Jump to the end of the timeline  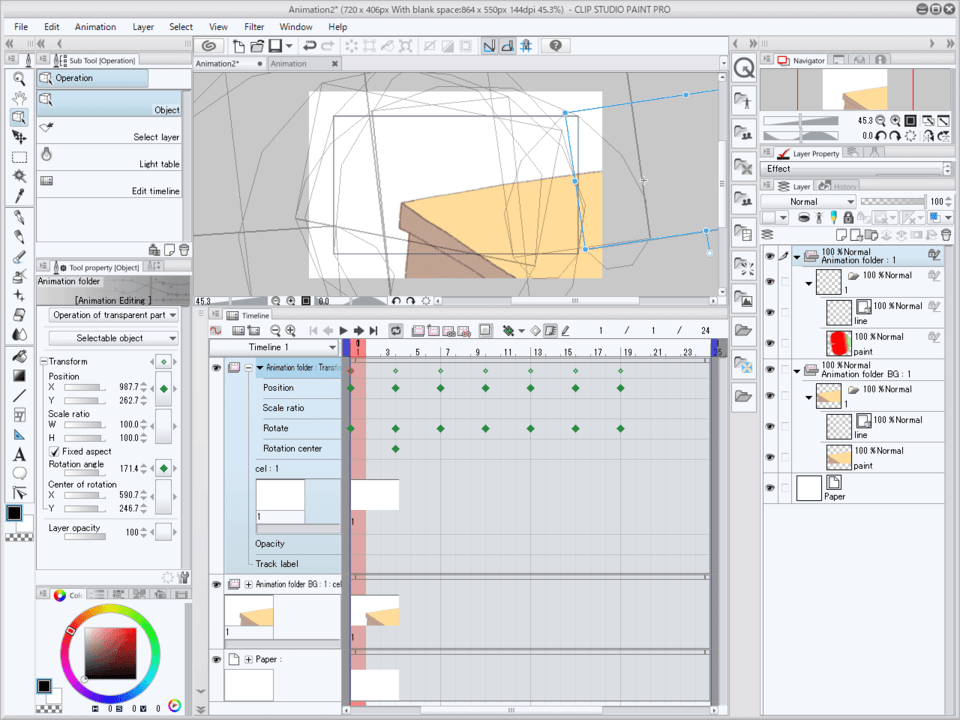[x=373, y=331]
